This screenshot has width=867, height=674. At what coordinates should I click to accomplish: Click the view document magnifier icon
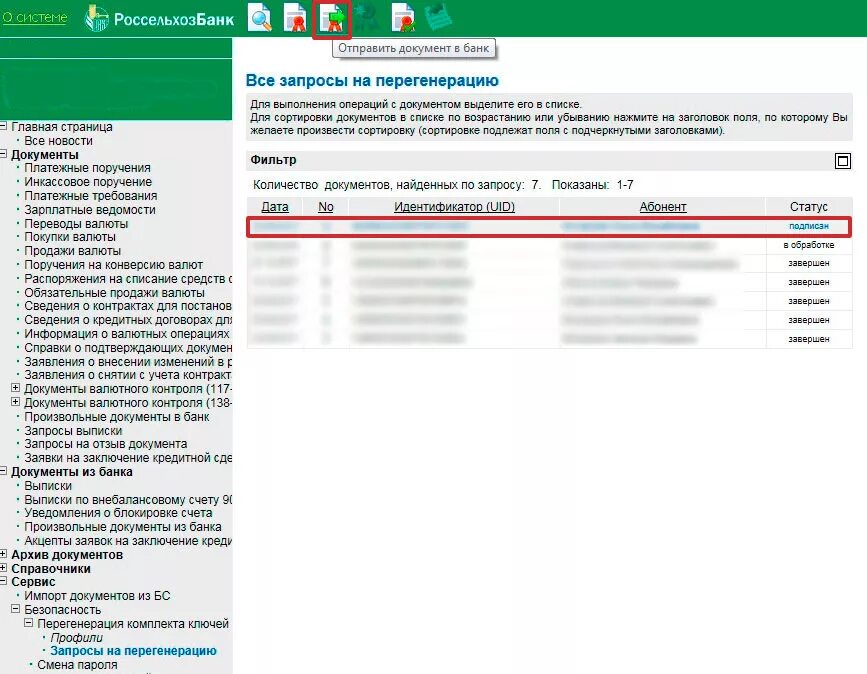click(259, 17)
